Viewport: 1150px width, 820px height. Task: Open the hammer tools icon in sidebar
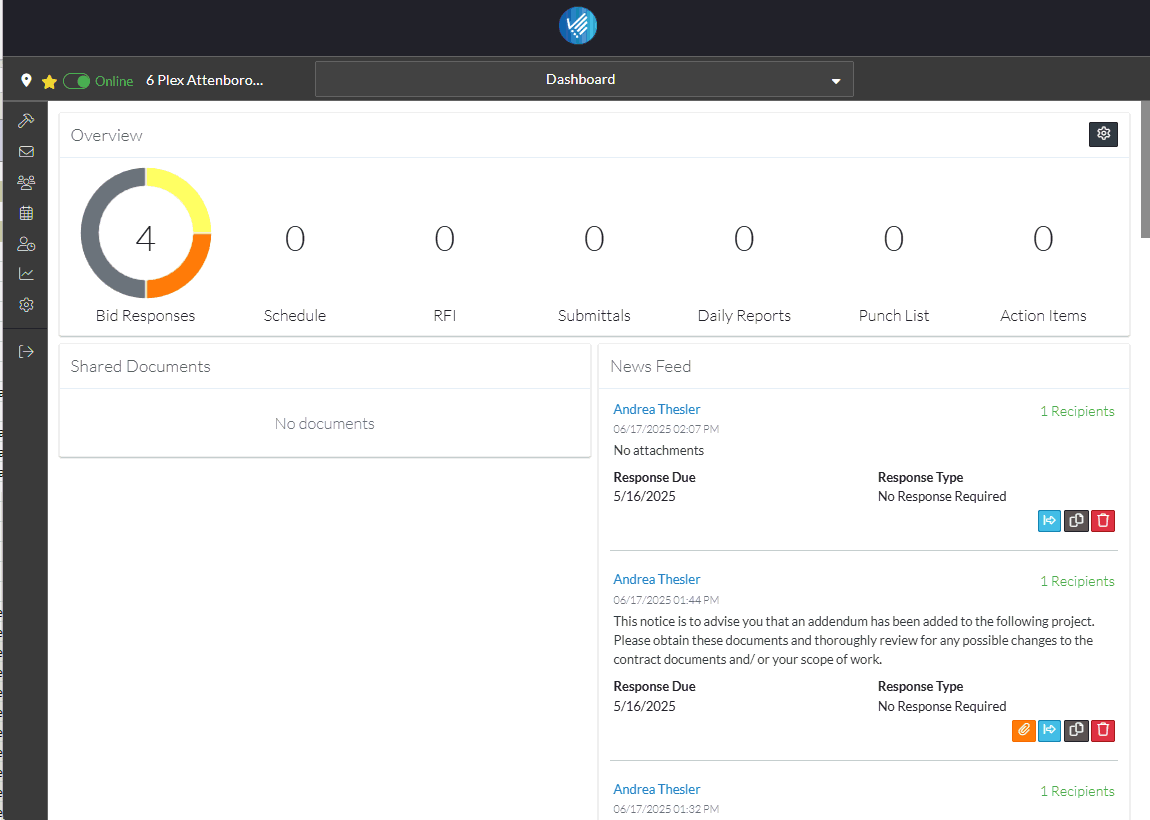[x=26, y=121]
